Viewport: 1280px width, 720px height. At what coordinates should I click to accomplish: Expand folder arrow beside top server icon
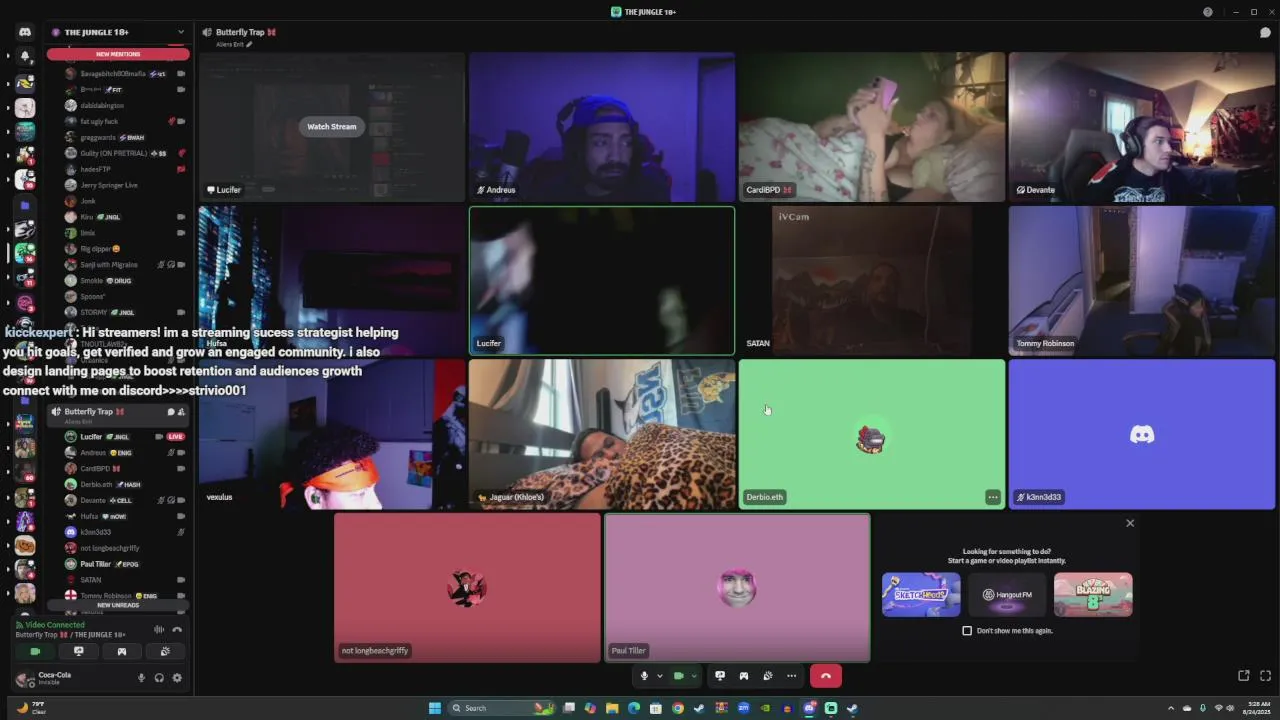8,57
